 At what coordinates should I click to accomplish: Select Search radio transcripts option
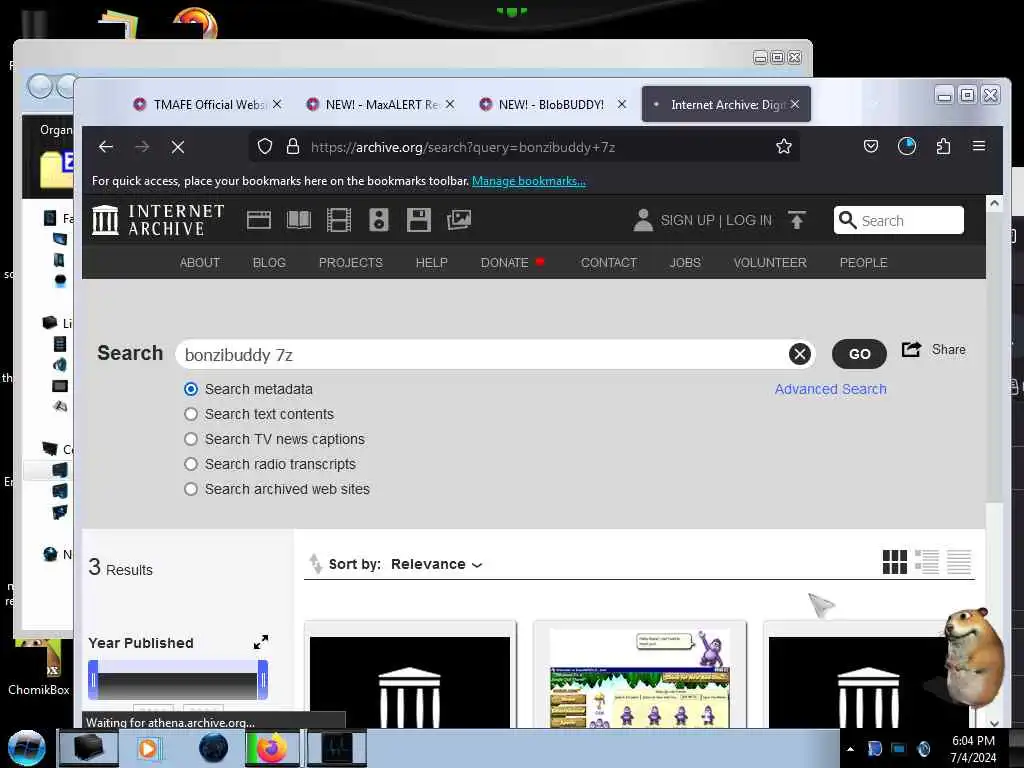click(x=191, y=464)
